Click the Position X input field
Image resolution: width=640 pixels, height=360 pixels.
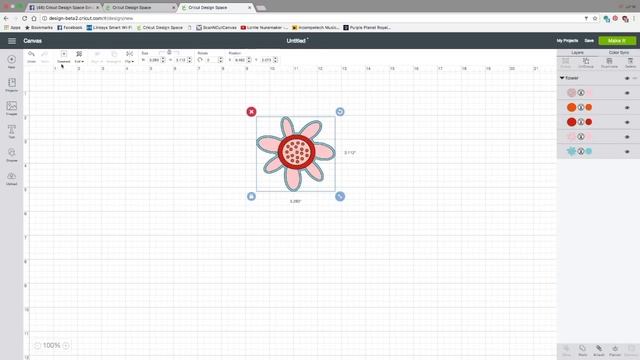240,60
